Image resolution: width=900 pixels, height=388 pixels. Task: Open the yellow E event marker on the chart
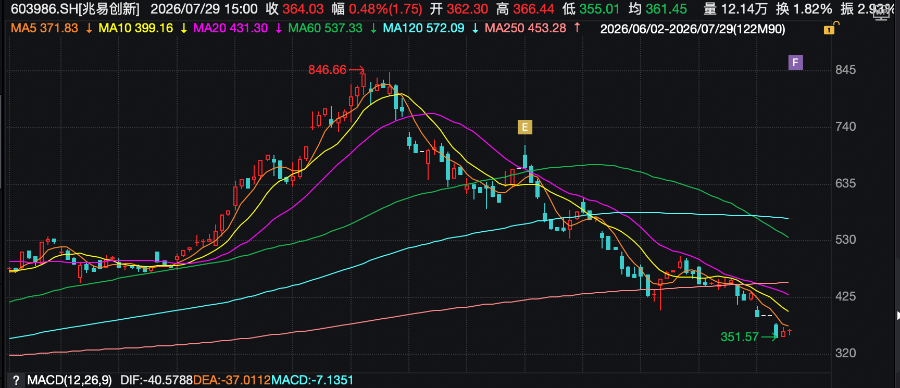(525, 127)
